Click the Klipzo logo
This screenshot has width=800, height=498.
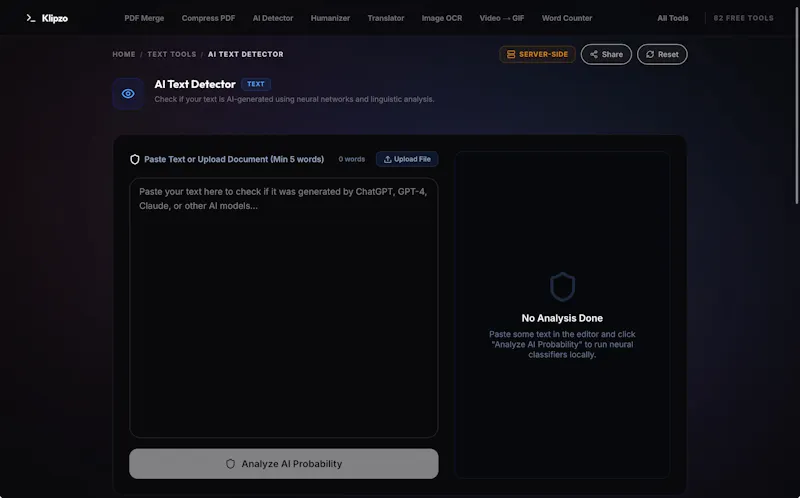47,18
